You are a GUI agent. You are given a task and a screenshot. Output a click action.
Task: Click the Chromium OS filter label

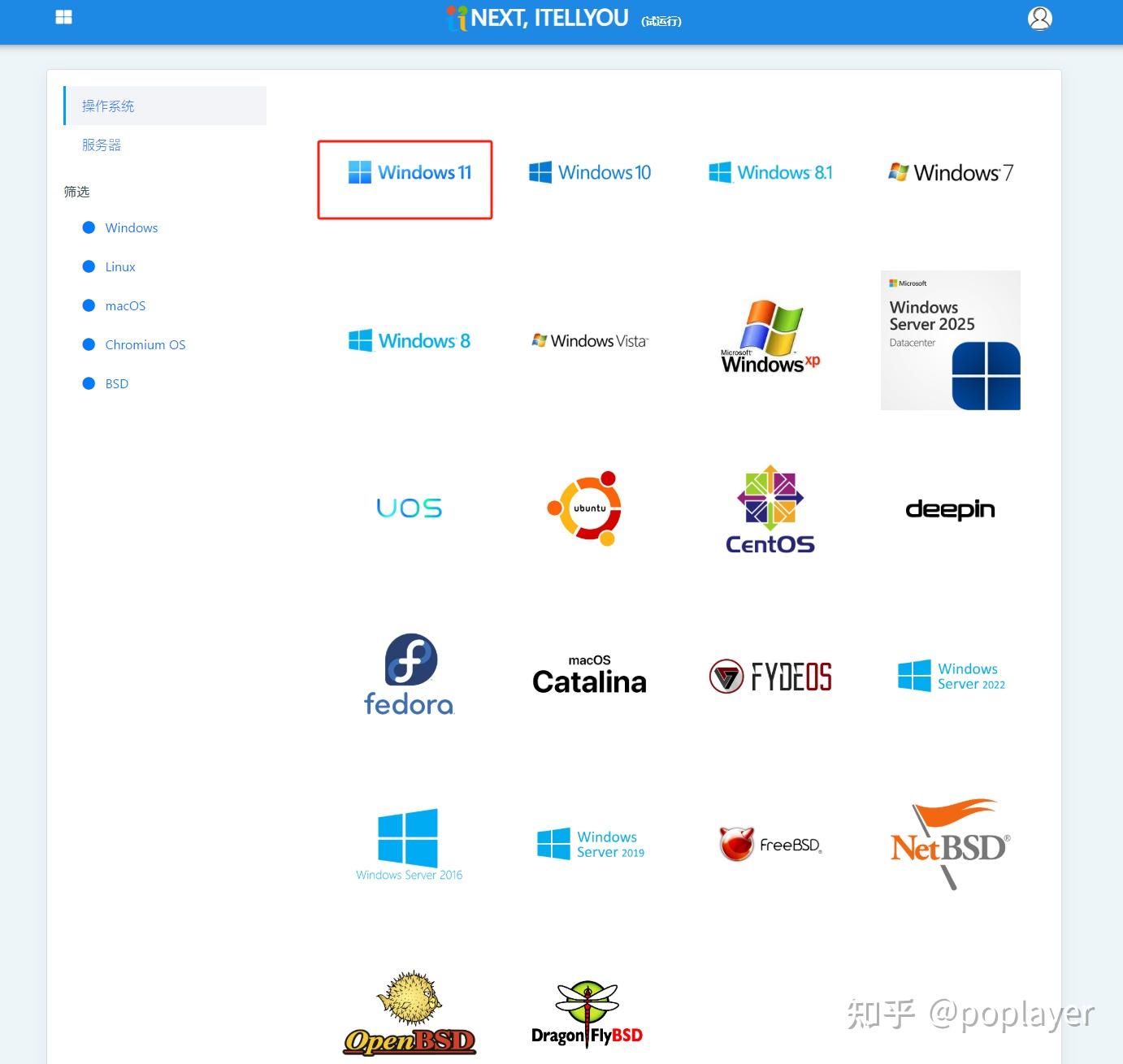(145, 344)
